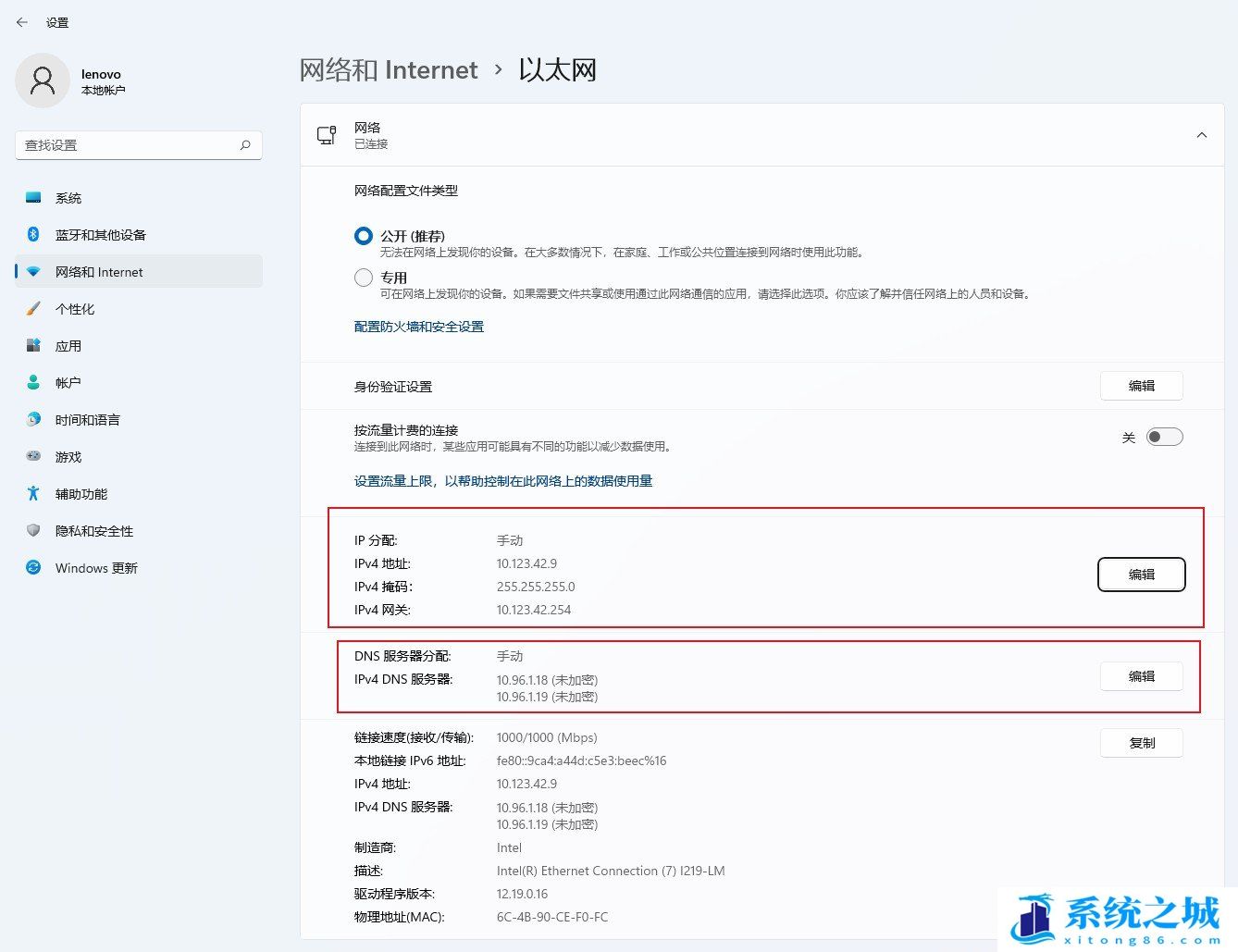Click the back arrow icon
Screen dimensions: 1238x952
(22, 22)
